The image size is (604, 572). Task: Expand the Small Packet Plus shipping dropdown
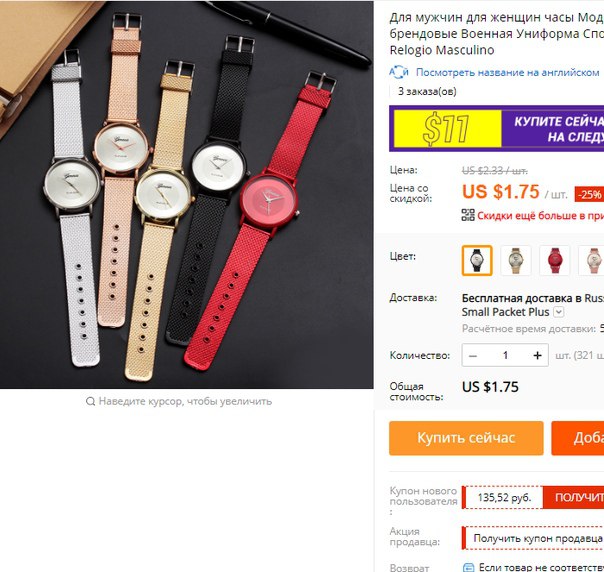click(x=559, y=312)
